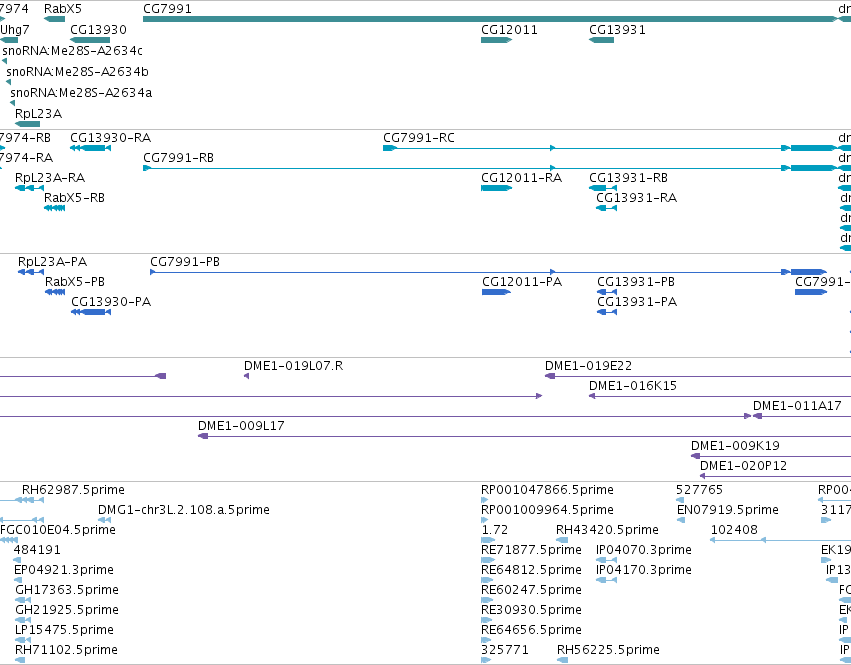Select BAC end DME1-019L07.R
This screenshot has width=851, height=665.
246,376
